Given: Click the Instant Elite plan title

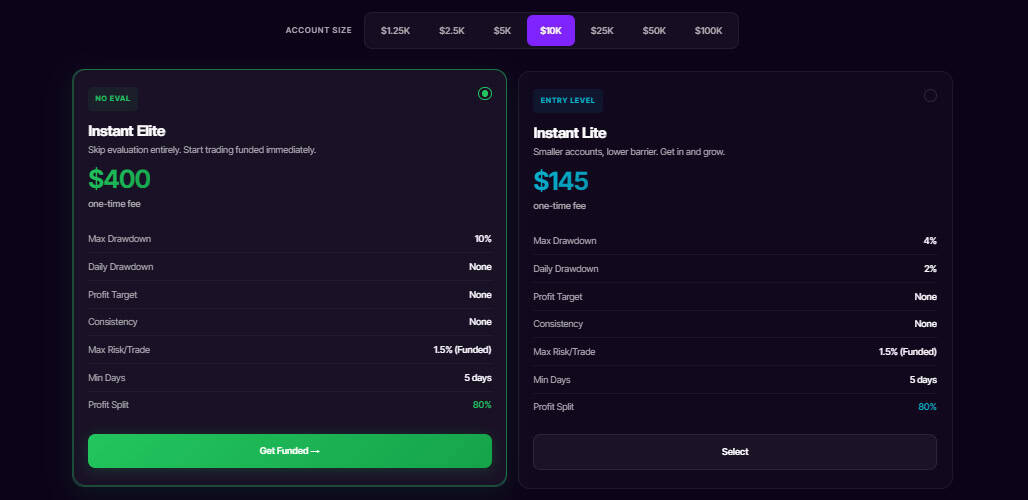Looking at the screenshot, I should [127, 131].
